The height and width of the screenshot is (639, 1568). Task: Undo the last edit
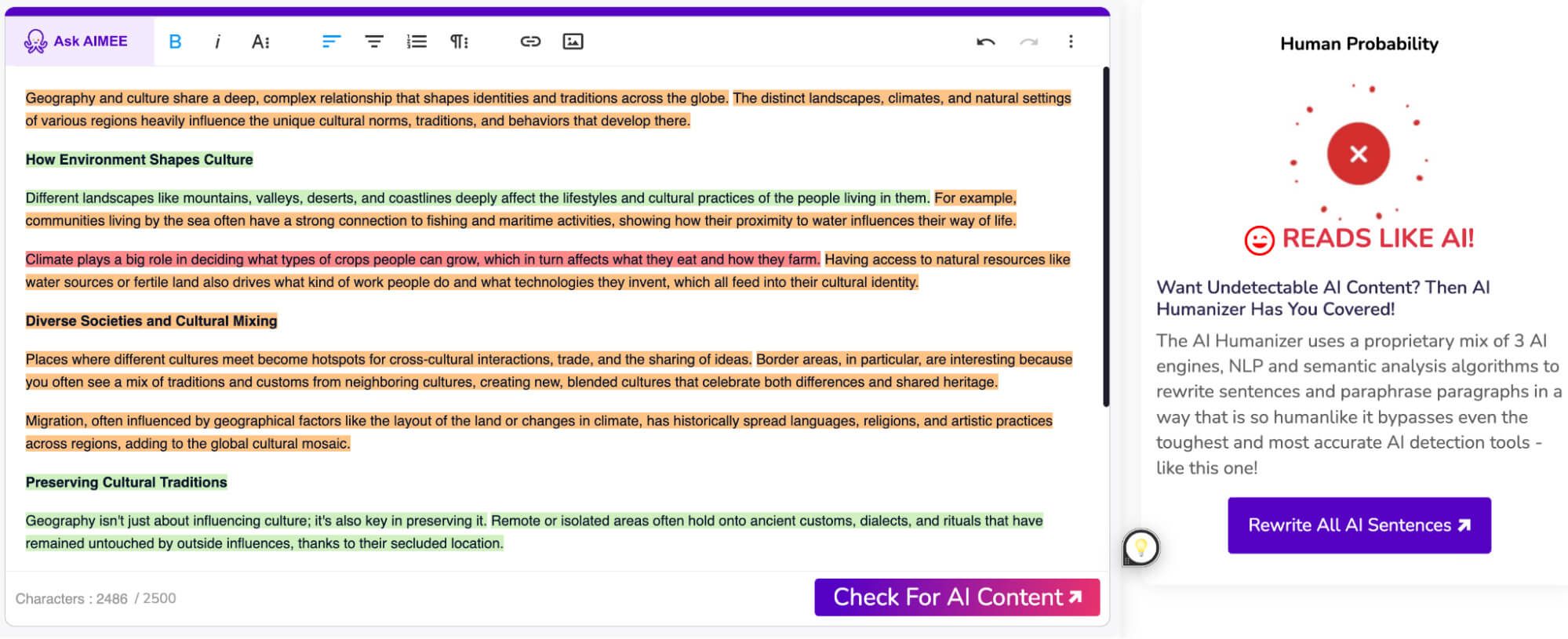pos(986,42)
